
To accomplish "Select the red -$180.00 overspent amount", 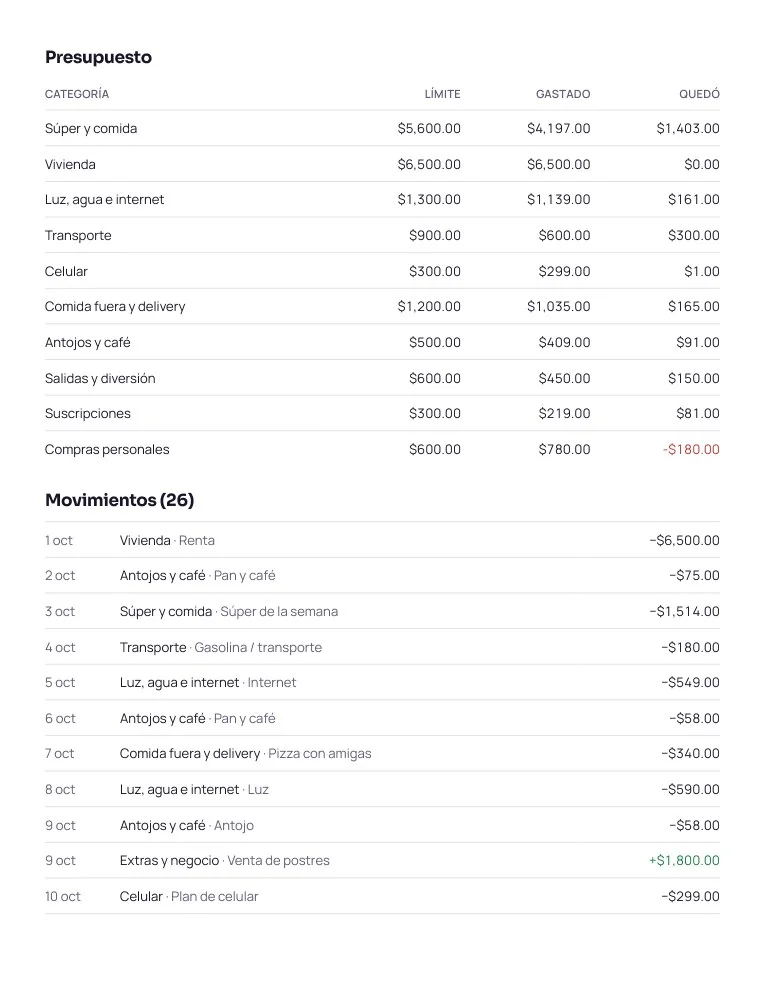I will pos(691,450).
